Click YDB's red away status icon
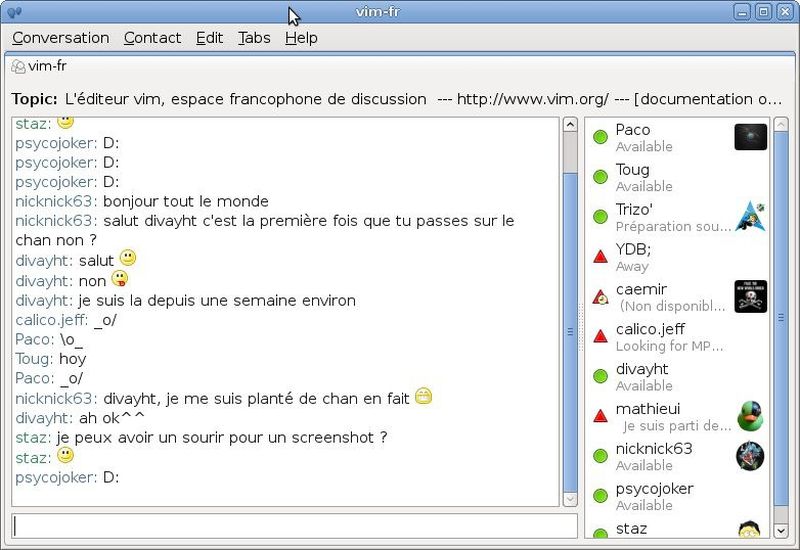Screen dimensions: 800x550 pyautogui.click(x=600, y=257)
